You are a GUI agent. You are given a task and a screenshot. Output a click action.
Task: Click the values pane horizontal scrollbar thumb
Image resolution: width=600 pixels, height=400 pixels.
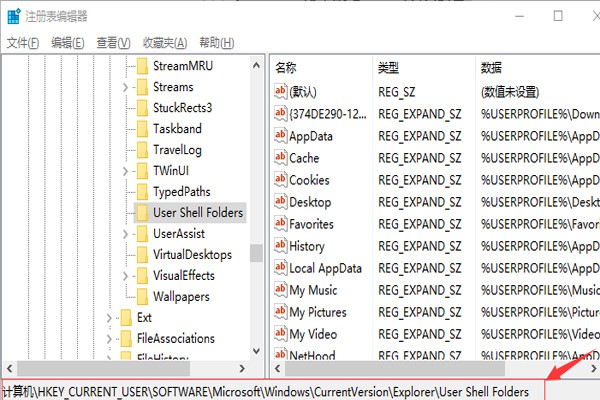click(395, 369)
